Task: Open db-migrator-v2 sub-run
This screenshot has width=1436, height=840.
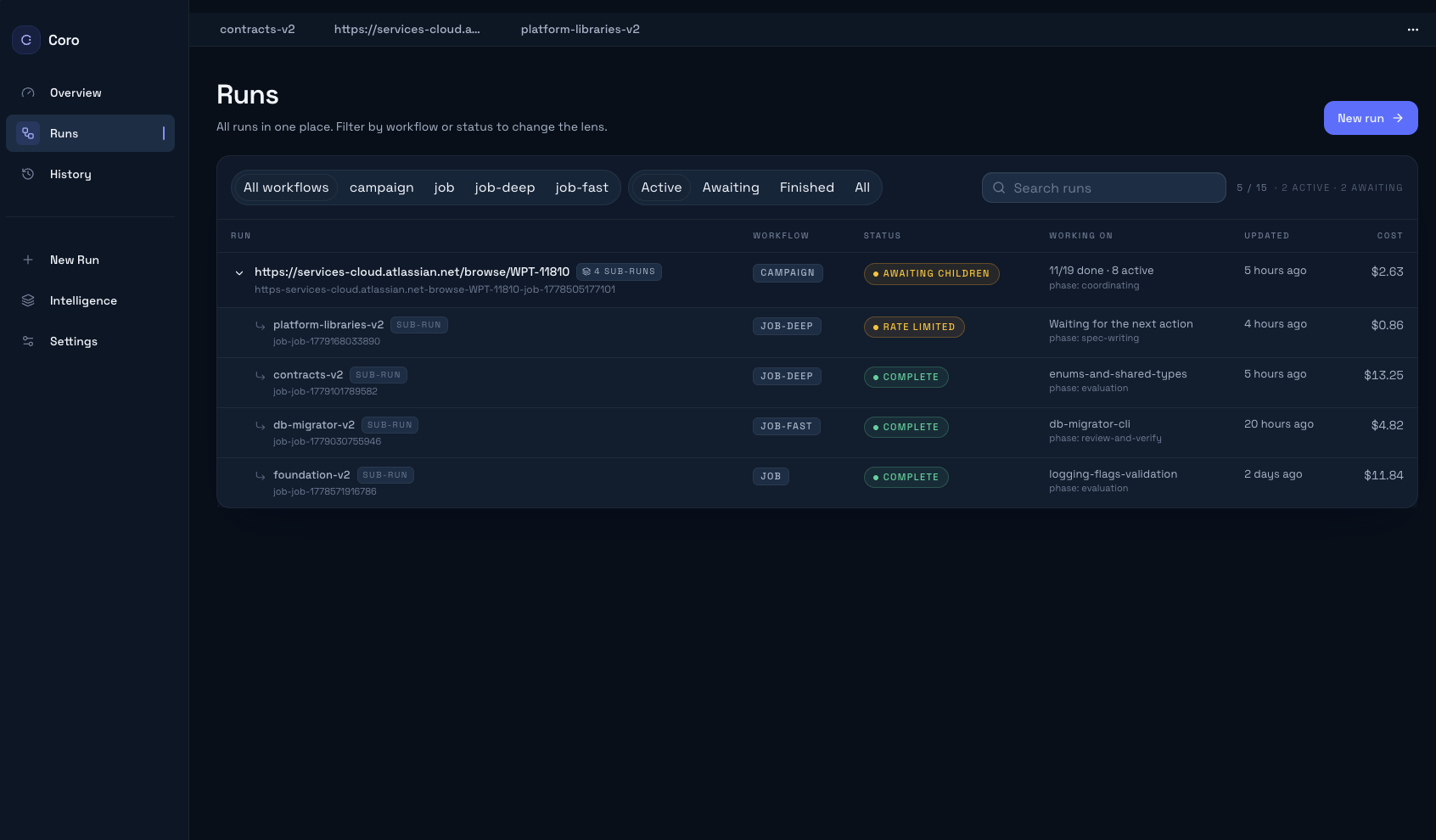Action: 314,424
